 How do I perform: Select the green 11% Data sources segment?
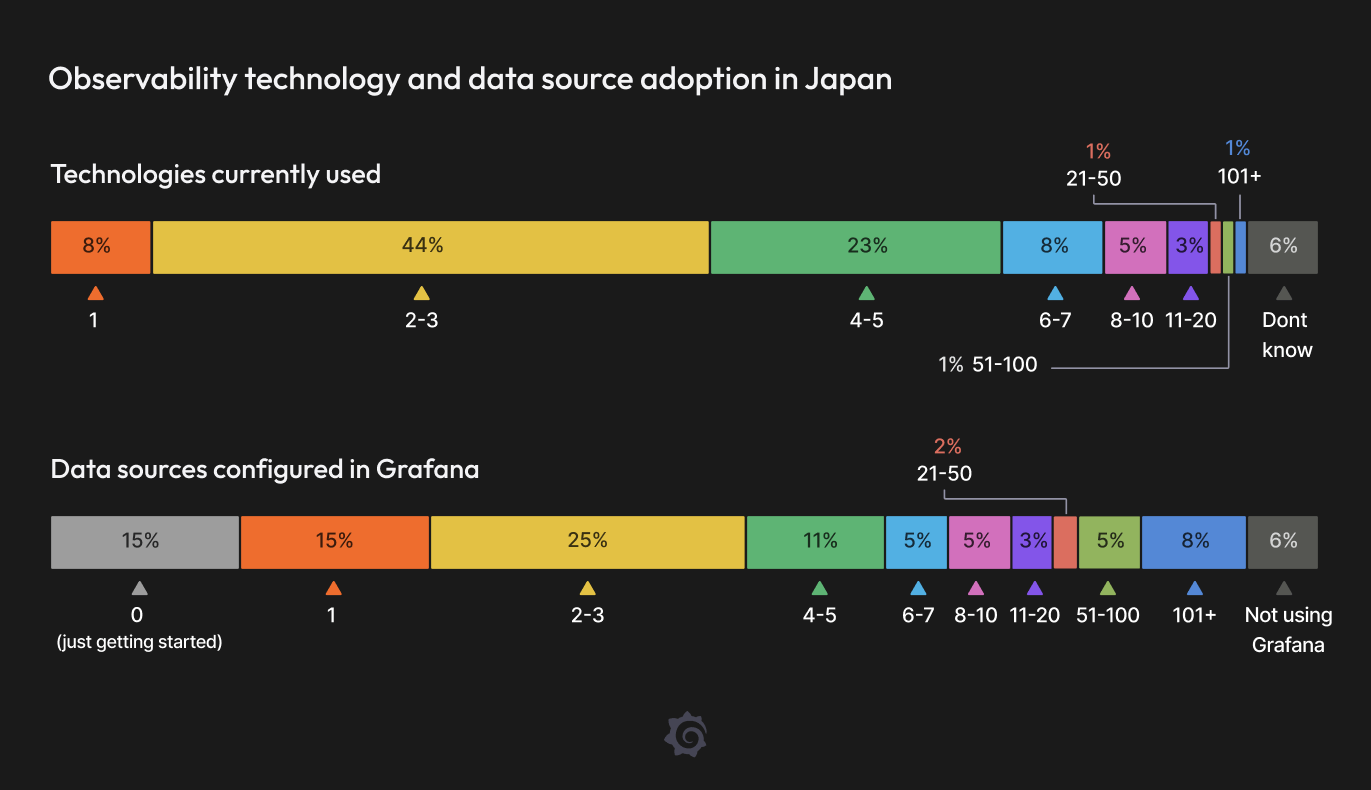(x=815, y=542)
